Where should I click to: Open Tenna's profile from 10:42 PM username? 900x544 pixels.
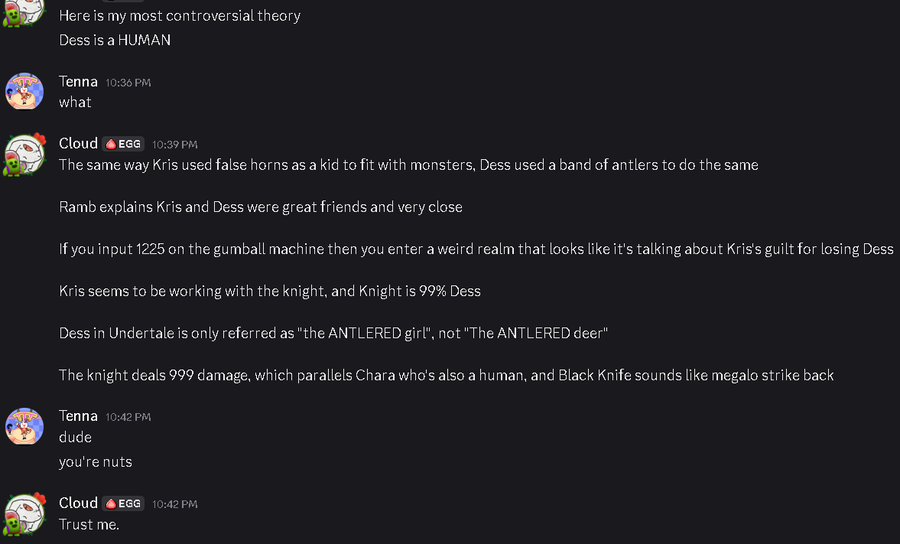[78, 415]
